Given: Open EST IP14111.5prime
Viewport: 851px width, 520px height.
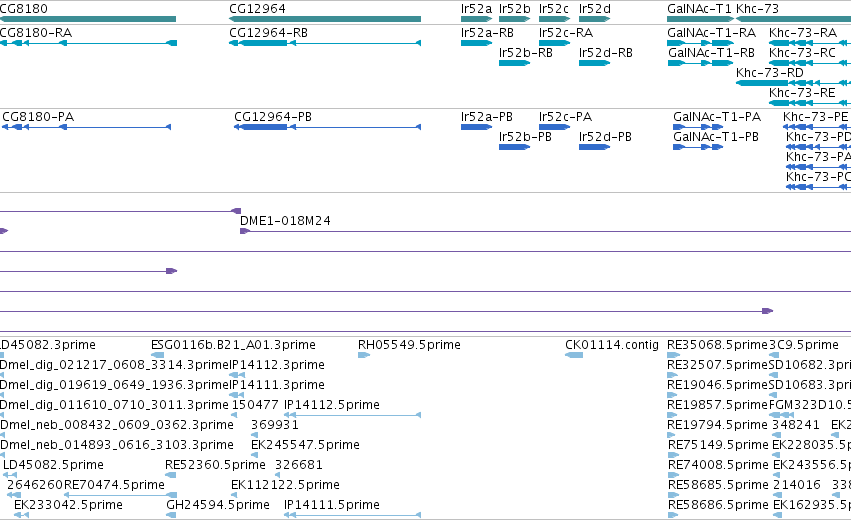Looking at the screenshot, I should 352,515.
